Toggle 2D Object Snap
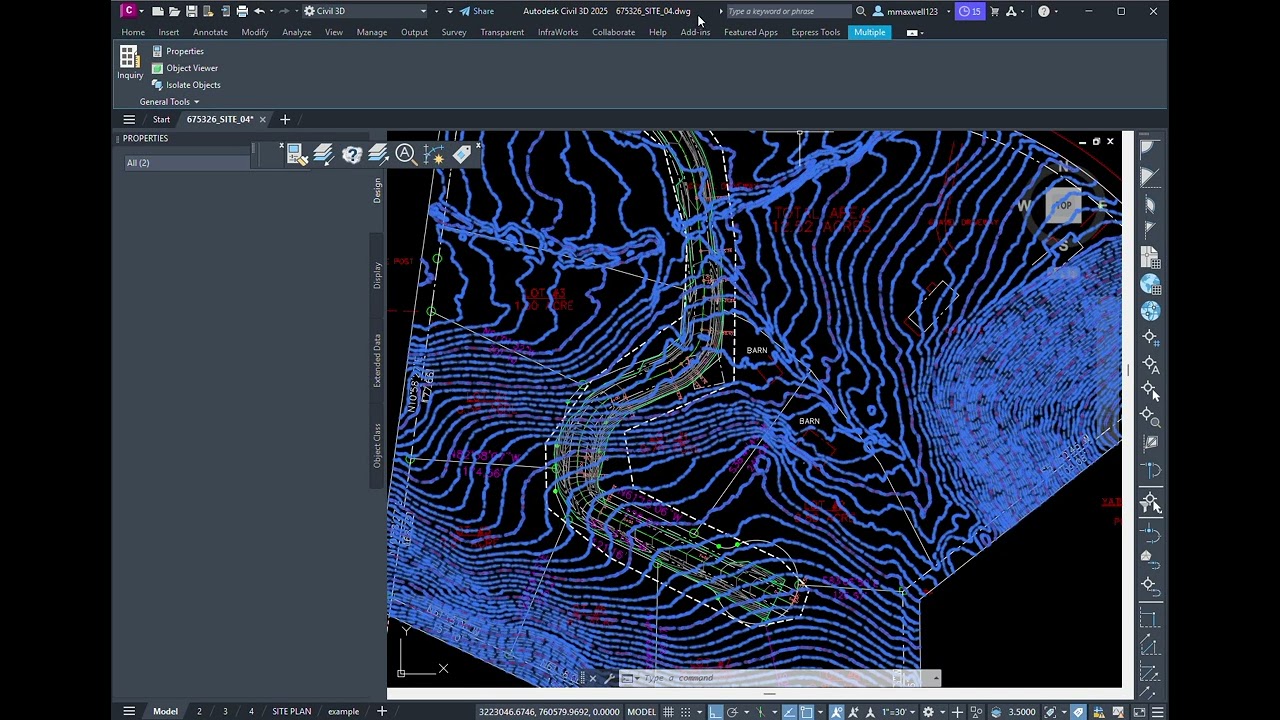The height and width of the screenshot is (720, 1280). tap(807, 712)
